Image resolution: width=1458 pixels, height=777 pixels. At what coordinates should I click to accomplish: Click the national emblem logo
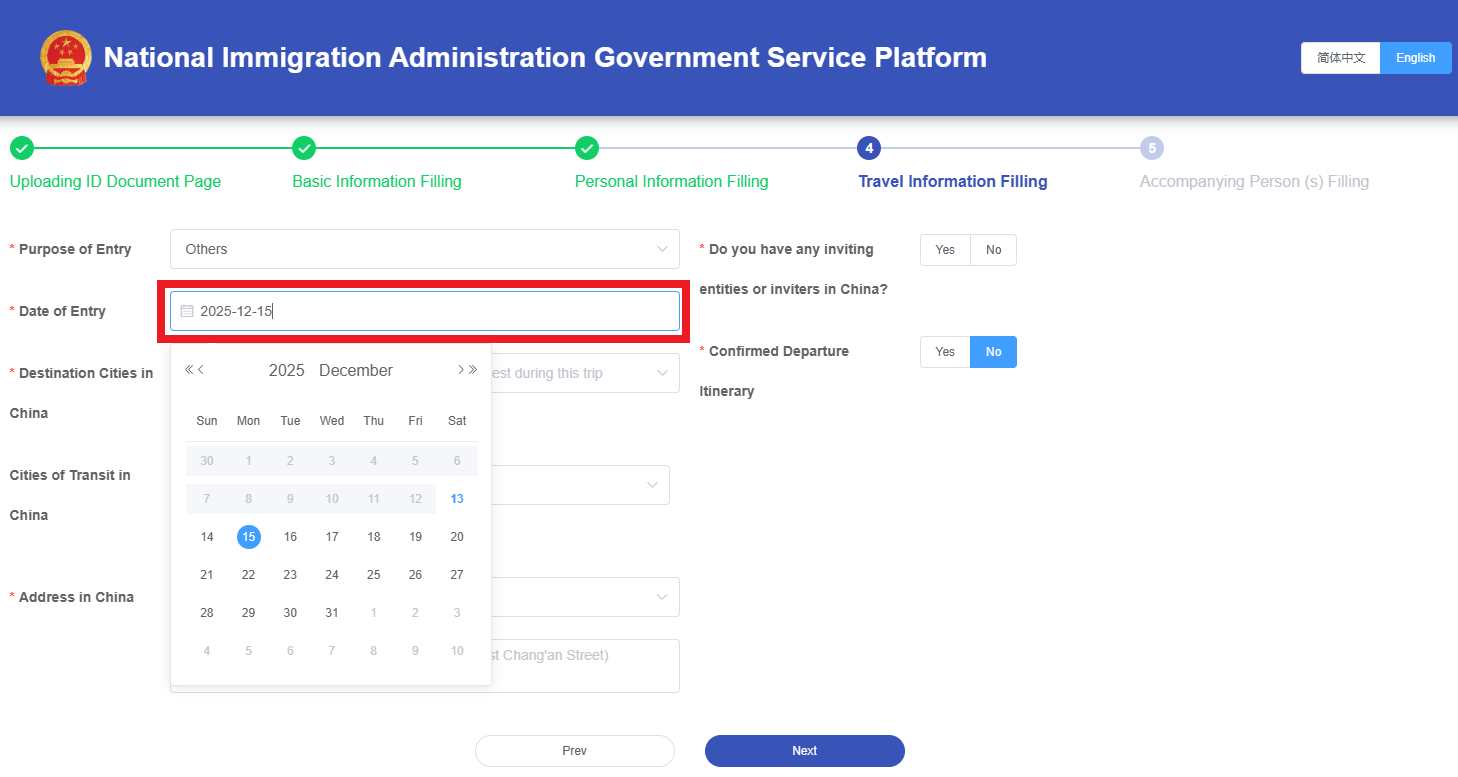click(x=66, y=57)
